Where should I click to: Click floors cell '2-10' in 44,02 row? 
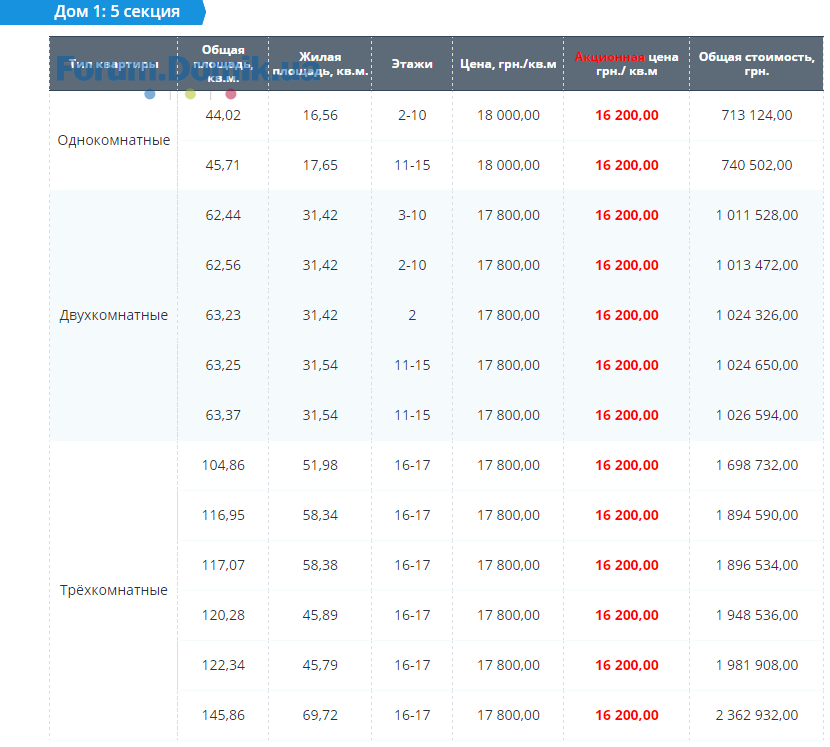(x=412, y=115)
